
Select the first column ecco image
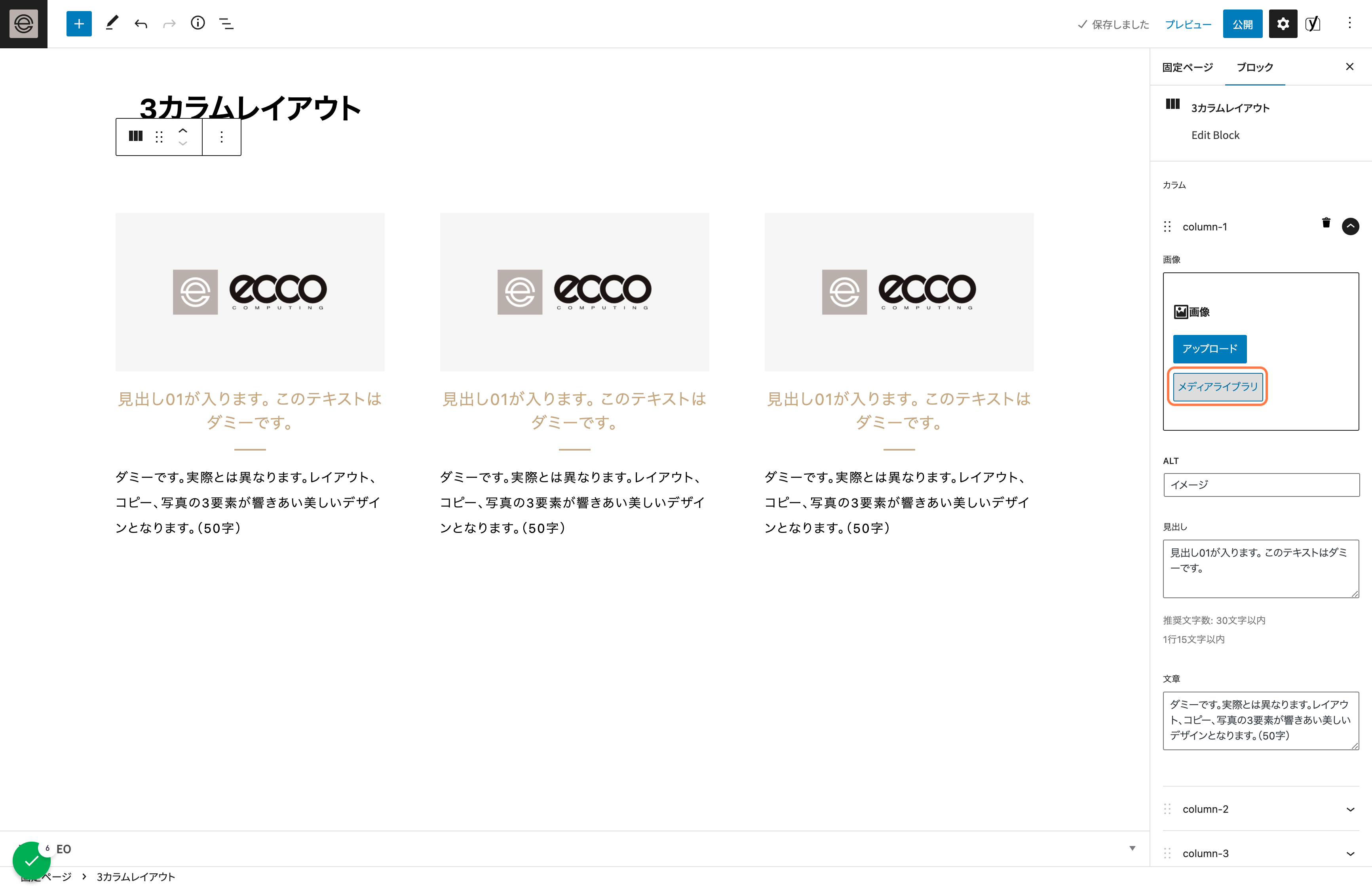click(x=250, y=292)
